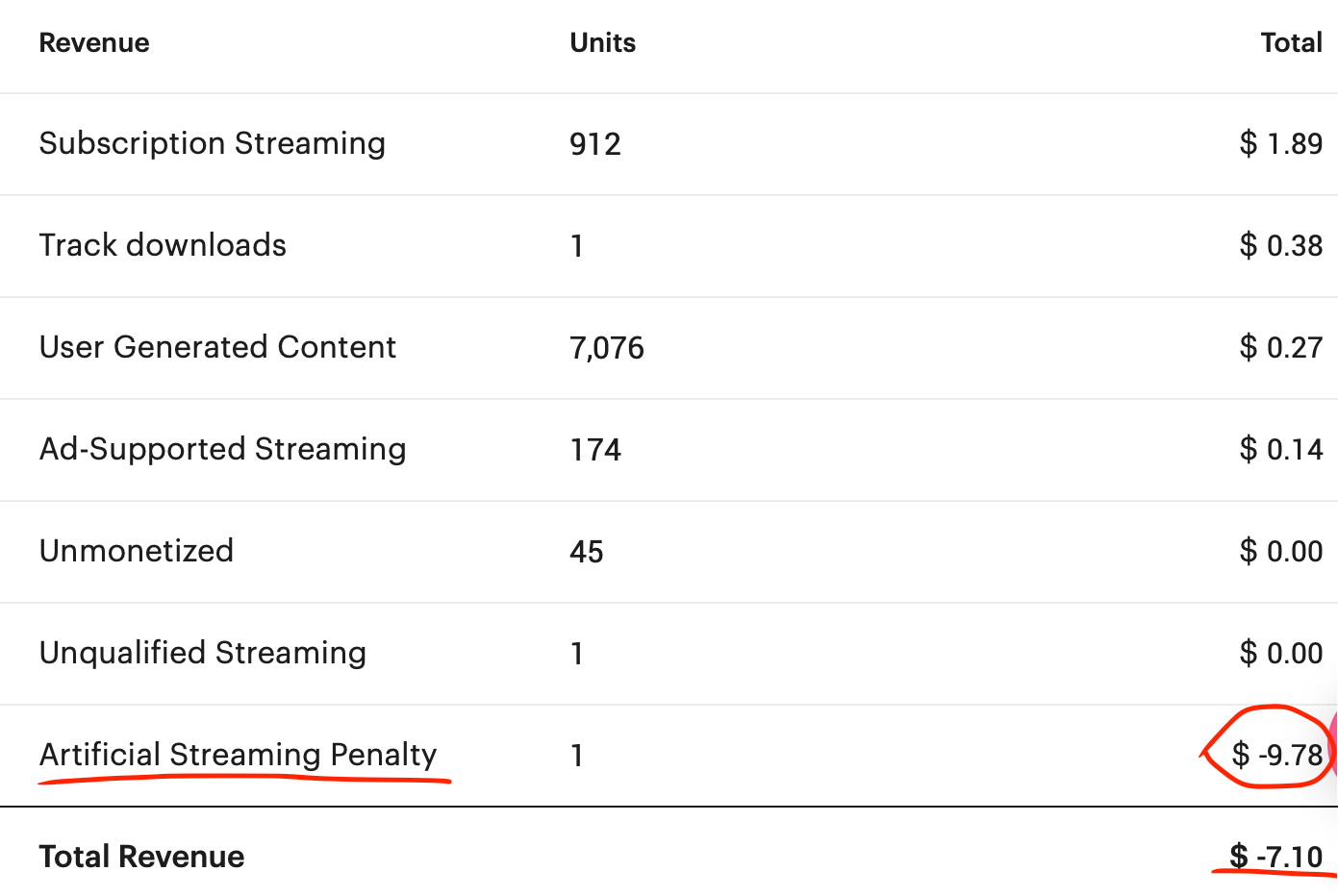The height and width of the screenshot is (896, 1338).
Task: Click the Revenue column header
Action: (x=94, y=43)
